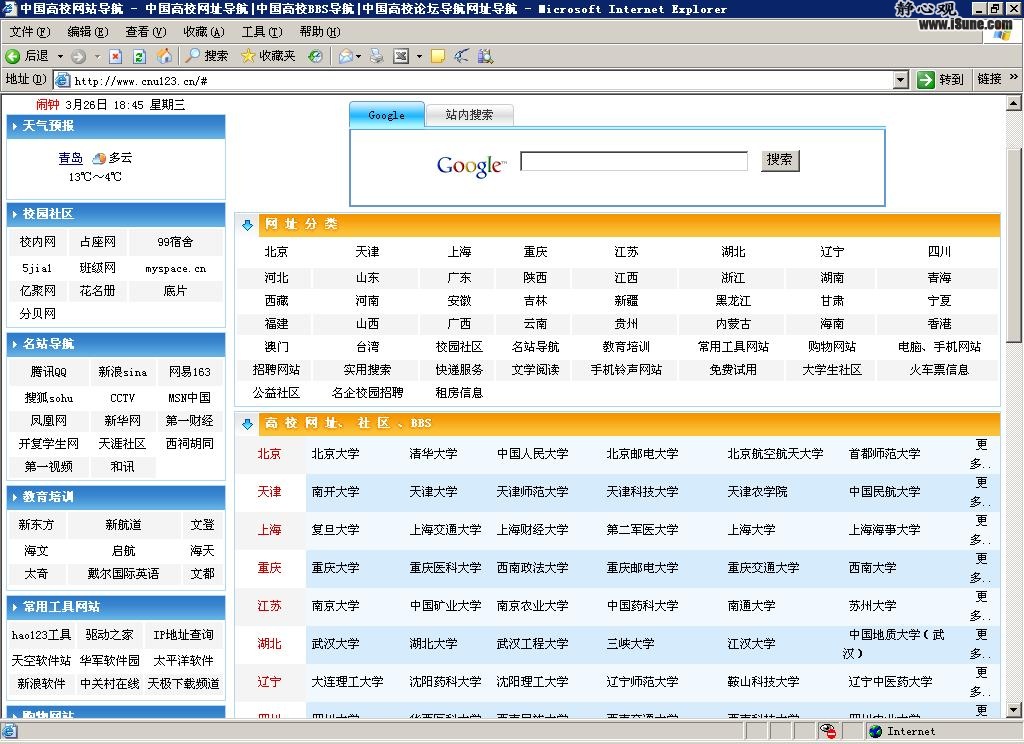
Task: Open the 清华大学 link
Action: coord(433,453)
